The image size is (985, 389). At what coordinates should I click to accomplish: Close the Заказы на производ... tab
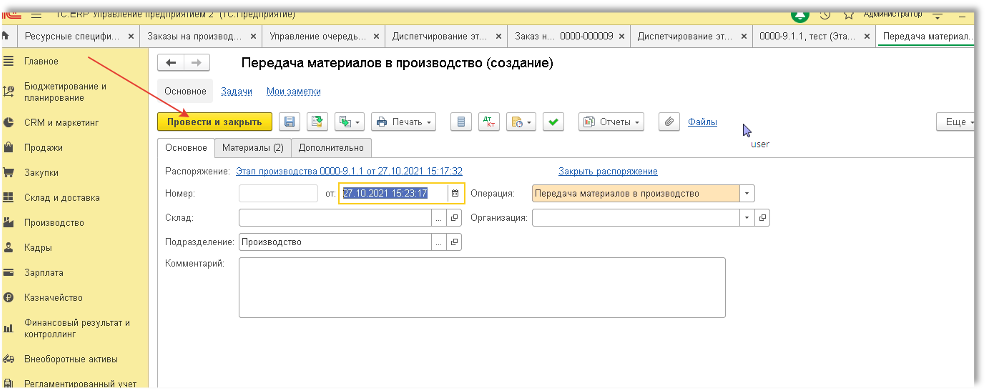tap(253, 36)
